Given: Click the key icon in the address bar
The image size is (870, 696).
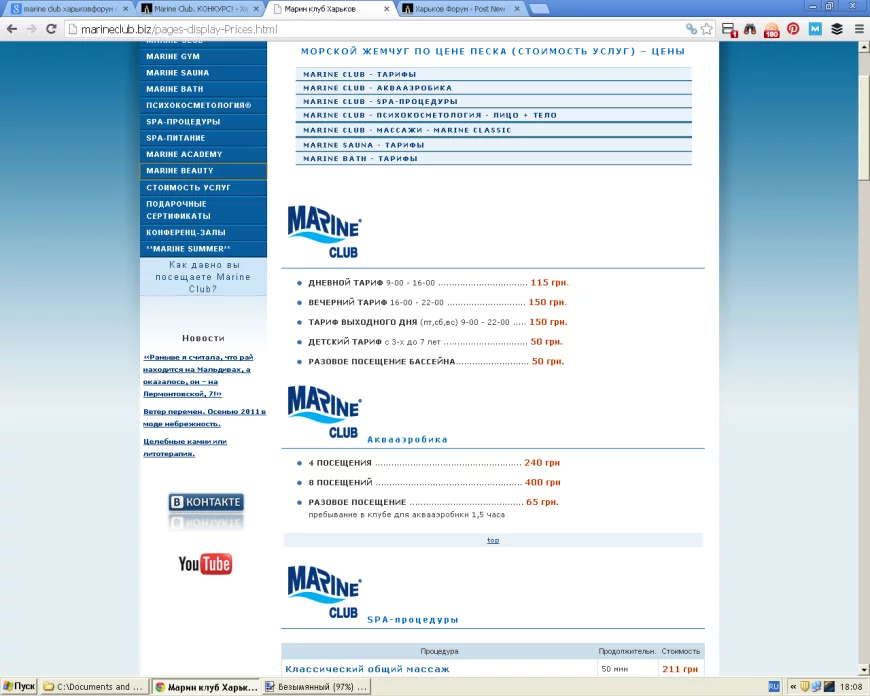Looking at the screenshot, I should click(691, 29).
